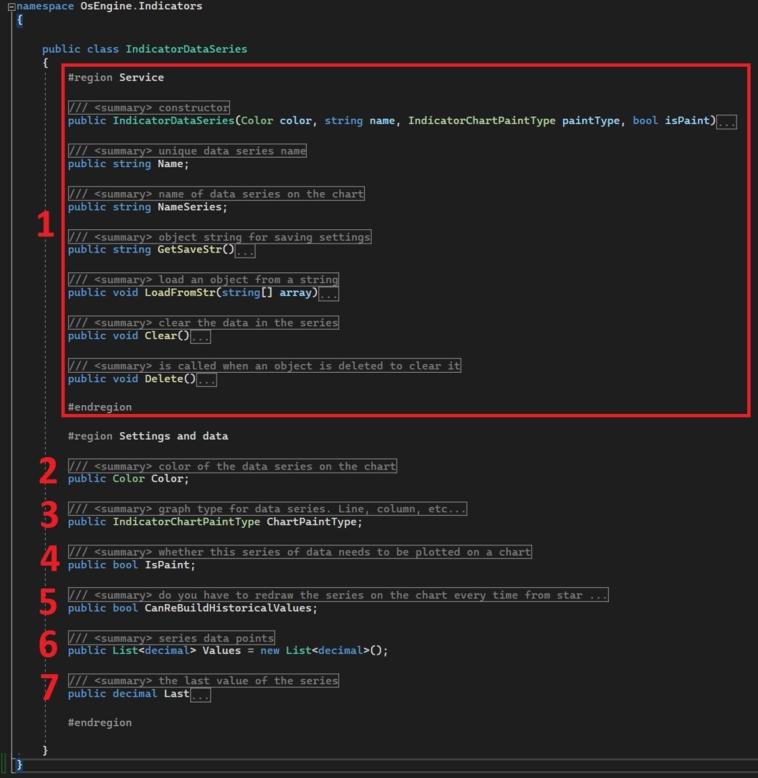Click 'new List<decimal>()' initializer
Viewport: 758px width, 778px height.
click(x=320, y=650)
